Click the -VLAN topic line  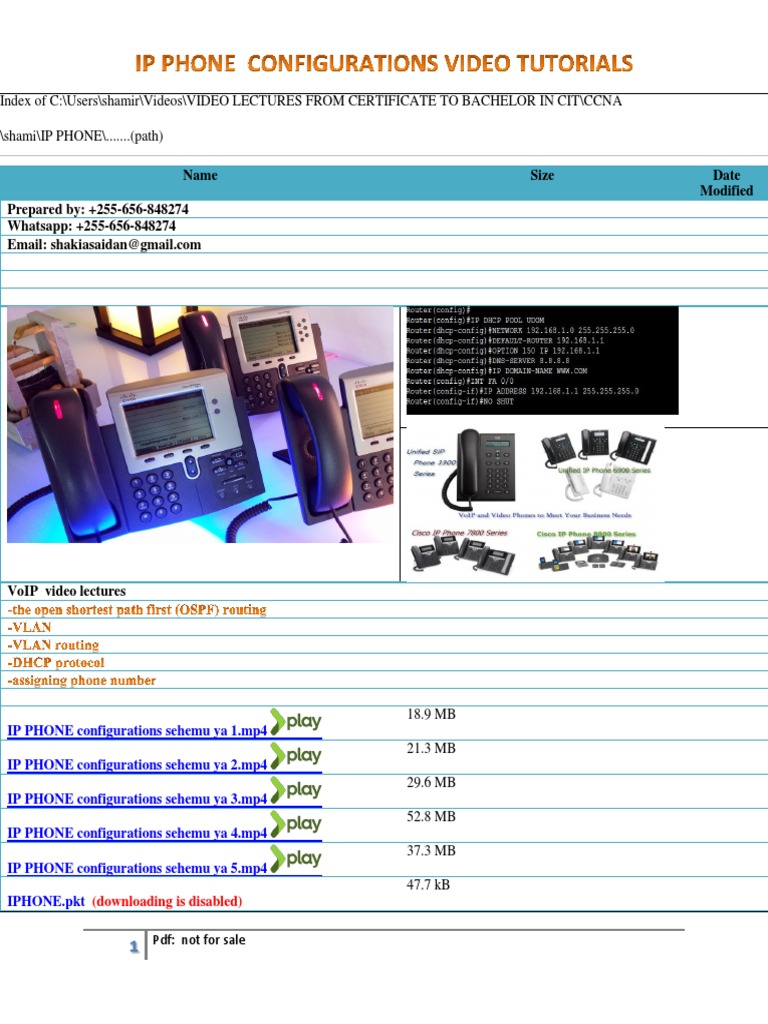29,628
